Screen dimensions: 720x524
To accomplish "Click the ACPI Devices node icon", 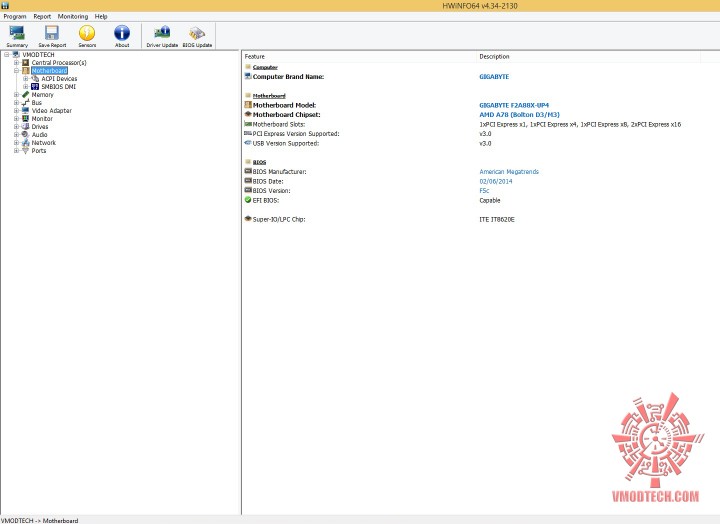I will click(35, 79).
